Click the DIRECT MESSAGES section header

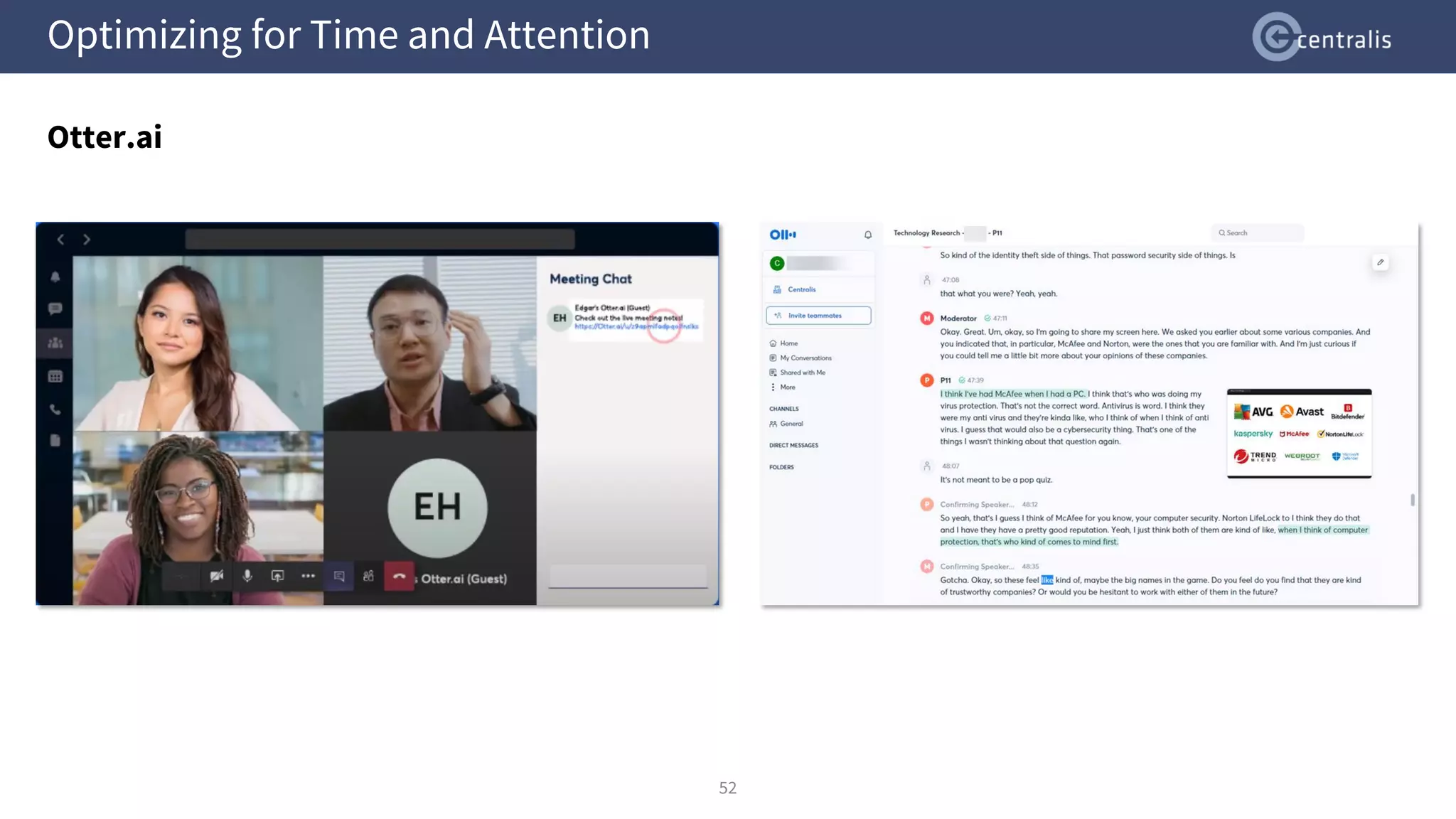[x=793, y=445]
